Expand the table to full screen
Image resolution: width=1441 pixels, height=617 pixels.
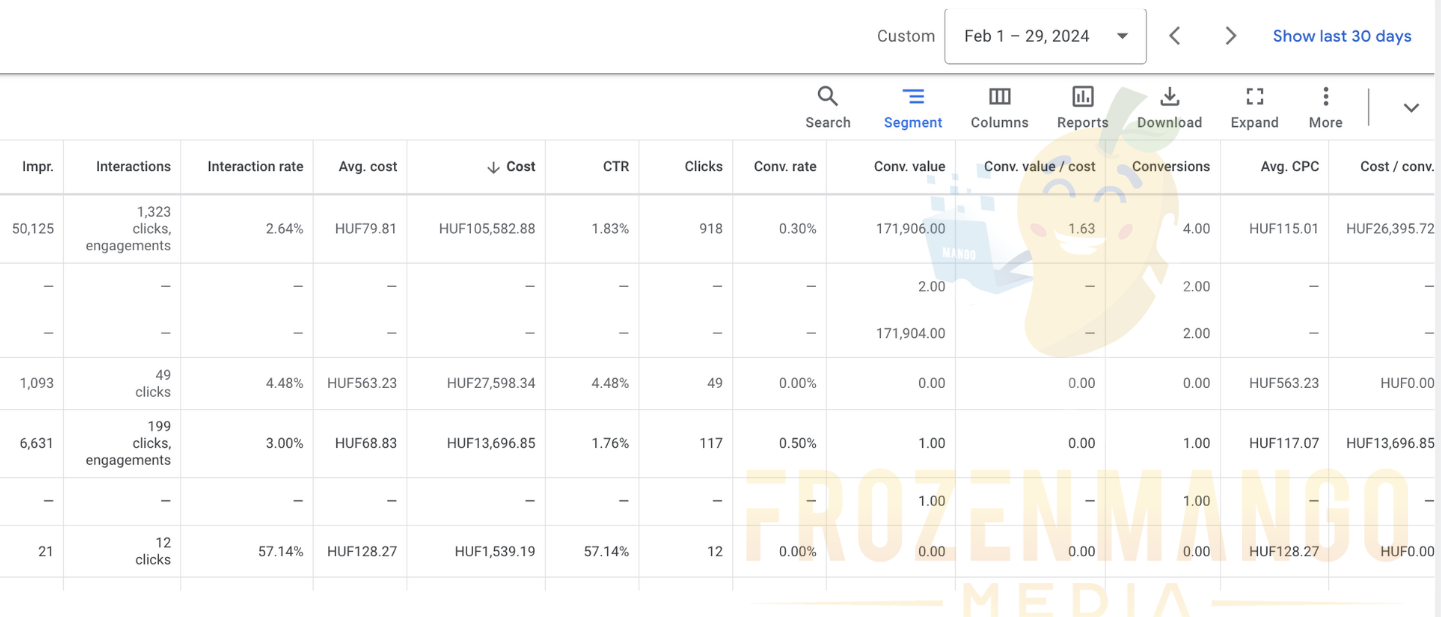coord(1254,107)
